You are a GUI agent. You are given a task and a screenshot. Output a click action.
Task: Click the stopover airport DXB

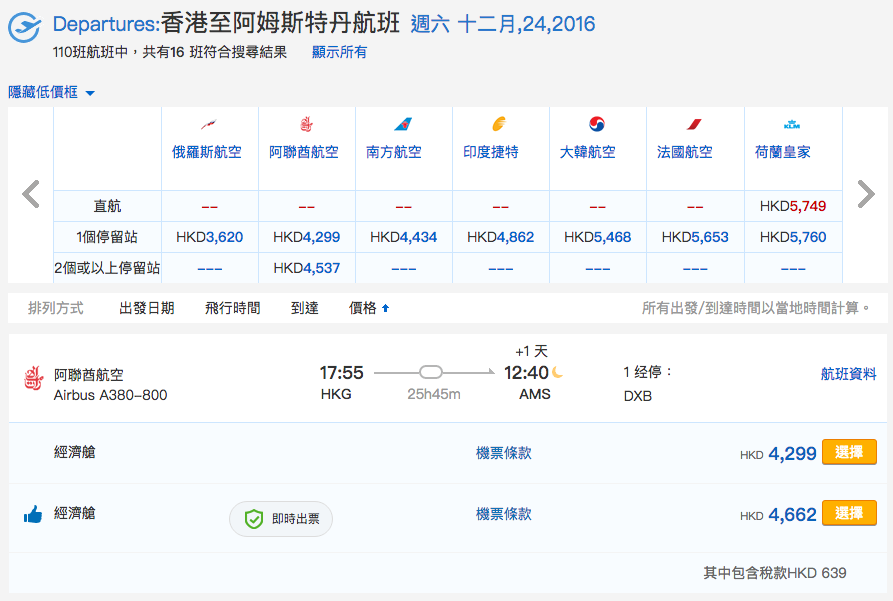pyautogui.click(x=638, y=396)
